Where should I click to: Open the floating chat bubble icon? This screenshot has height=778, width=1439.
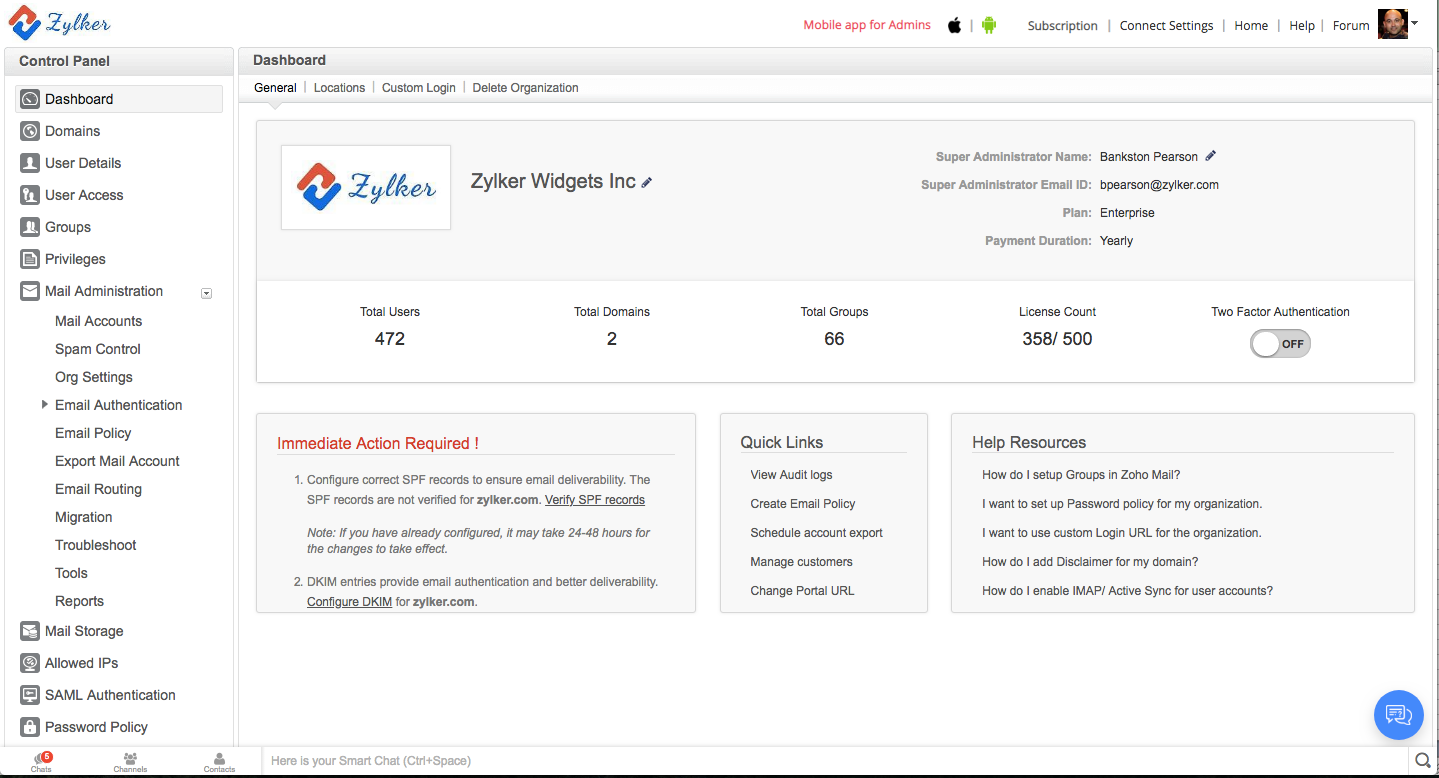(1398, 715)
